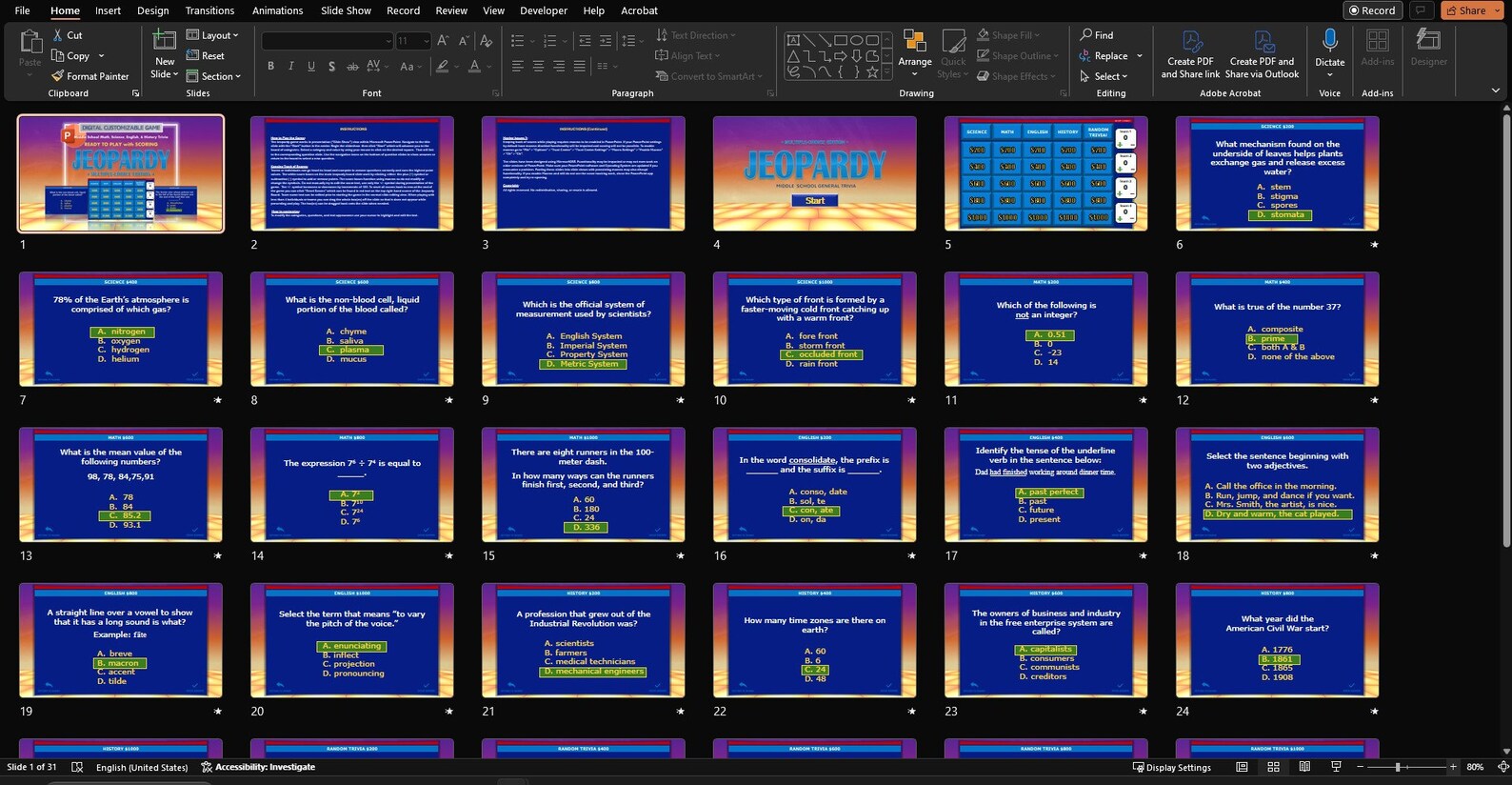
Task: Open the Animations tab
Action: coord(278,10)
